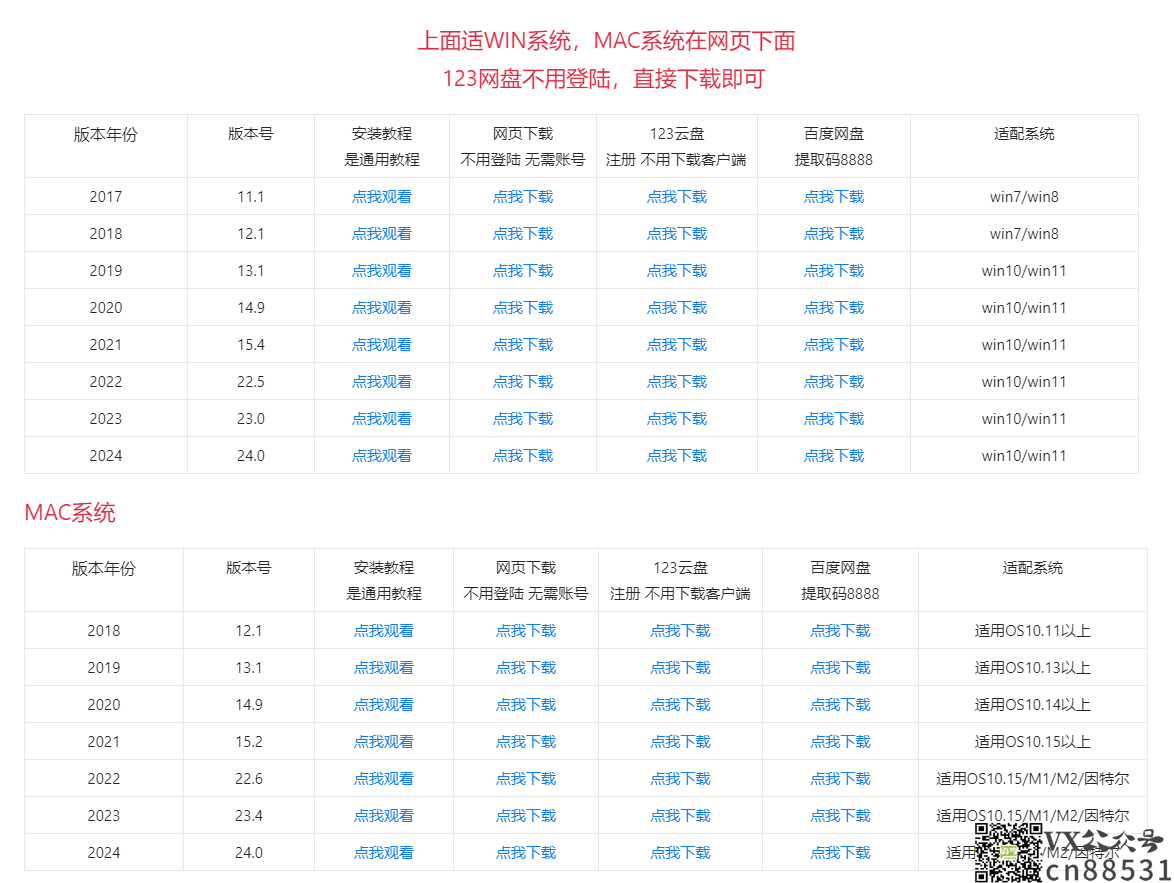This screenshot has width=1174, height=883.
Task: Select version number 11.1 cell
Action: [x=251, y=197]
